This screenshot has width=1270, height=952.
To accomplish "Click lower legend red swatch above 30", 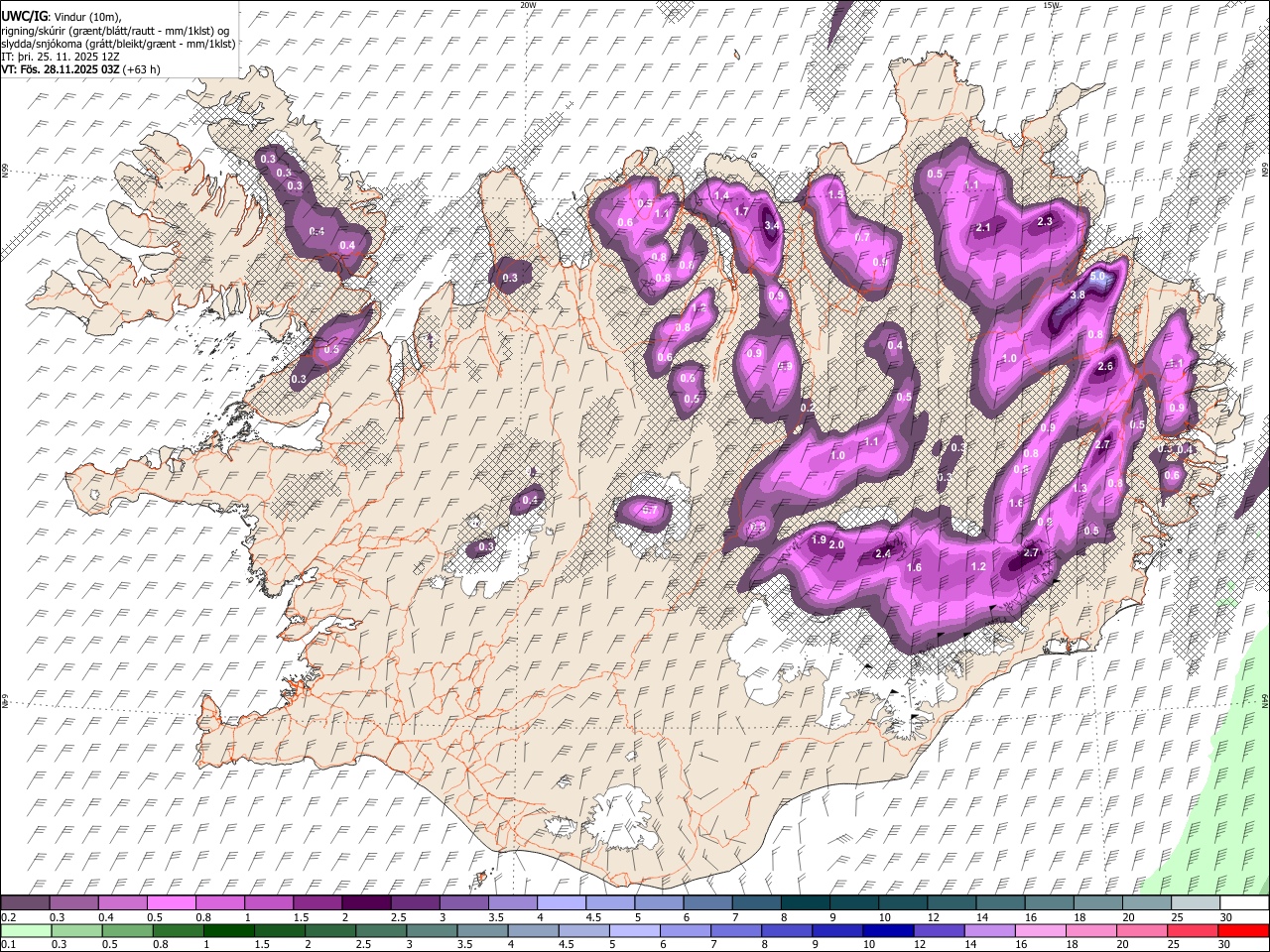I will (x=1244, y=930).
